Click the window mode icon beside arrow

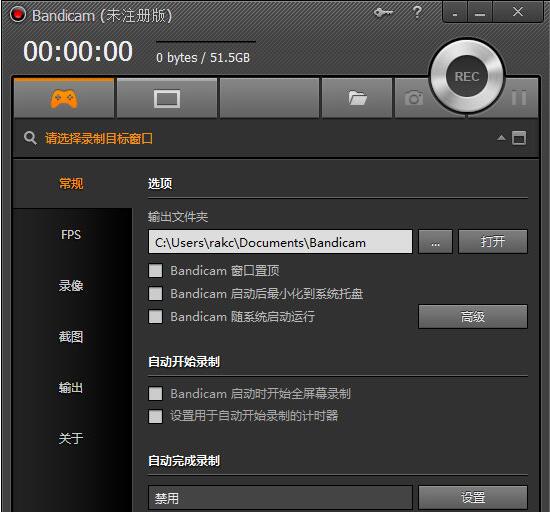tap(519, 138)
